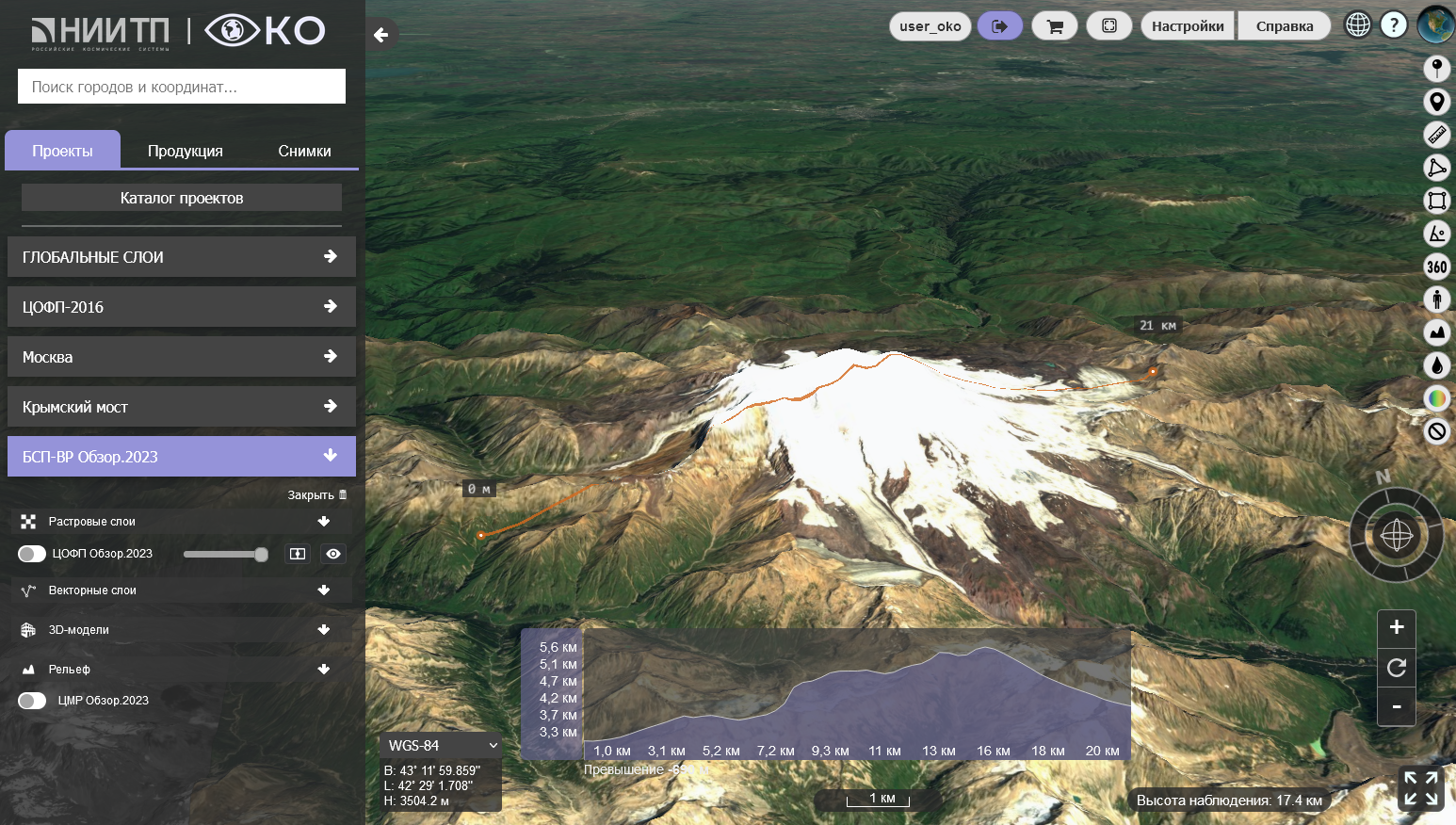Activate the 360 panorama view tool

click(1436, 267)
